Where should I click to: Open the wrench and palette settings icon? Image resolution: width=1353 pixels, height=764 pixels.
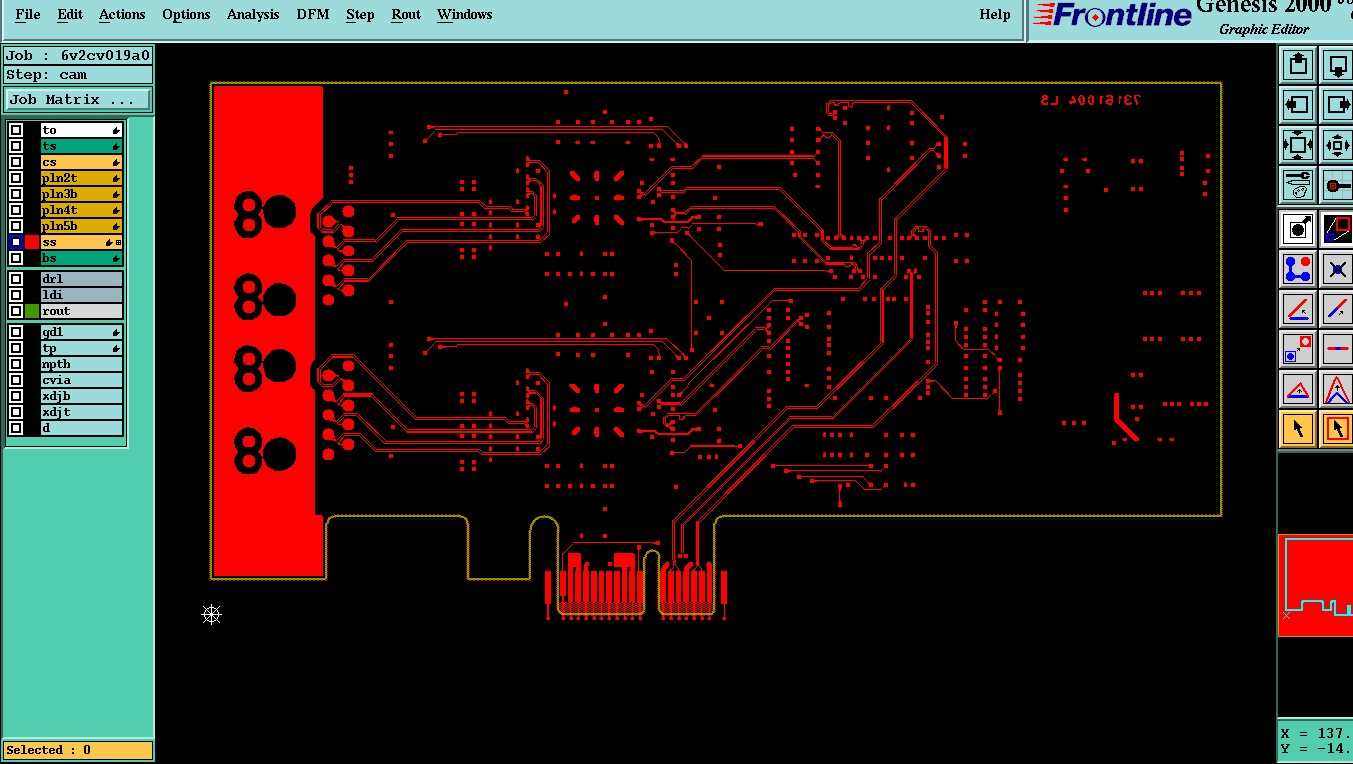1298,185
